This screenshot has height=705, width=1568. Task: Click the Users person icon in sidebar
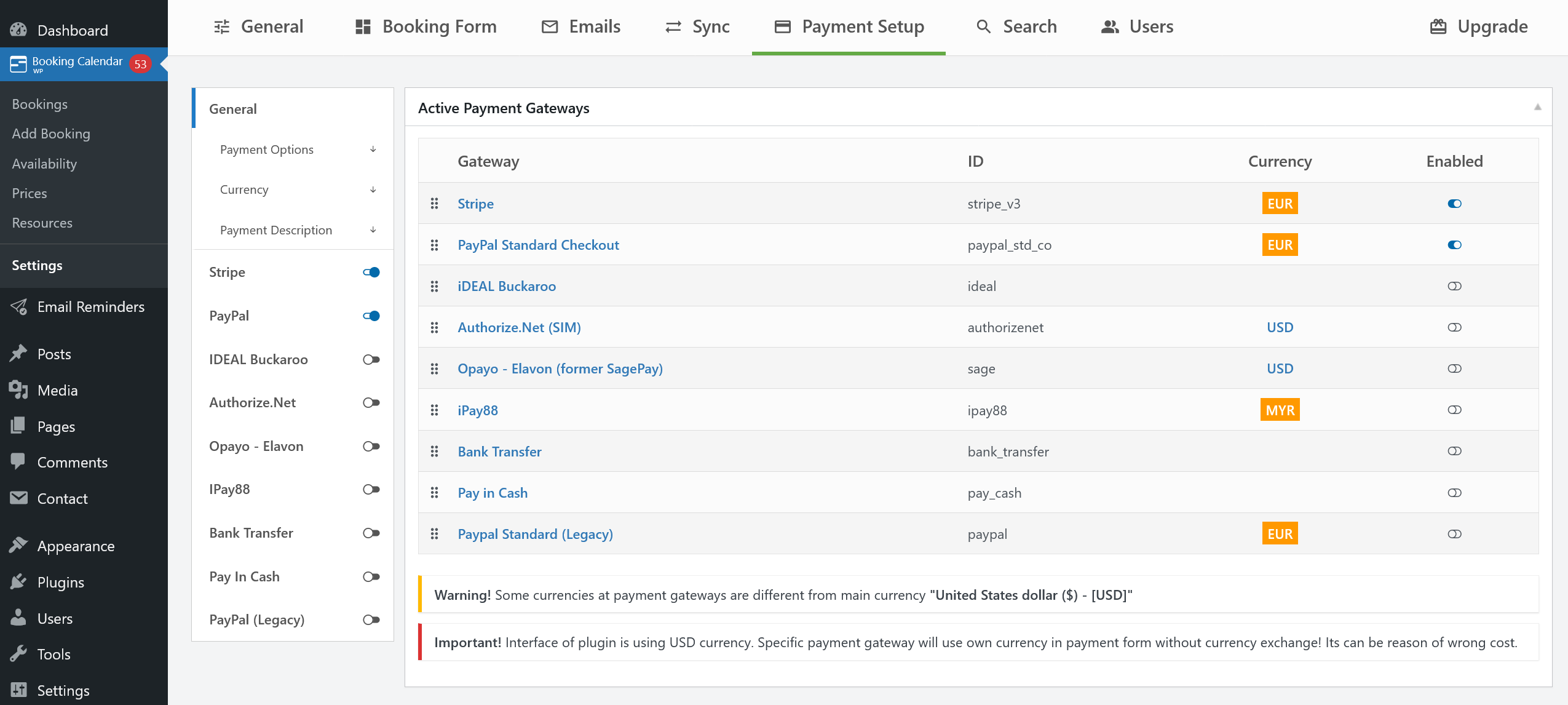click(18, 618)
